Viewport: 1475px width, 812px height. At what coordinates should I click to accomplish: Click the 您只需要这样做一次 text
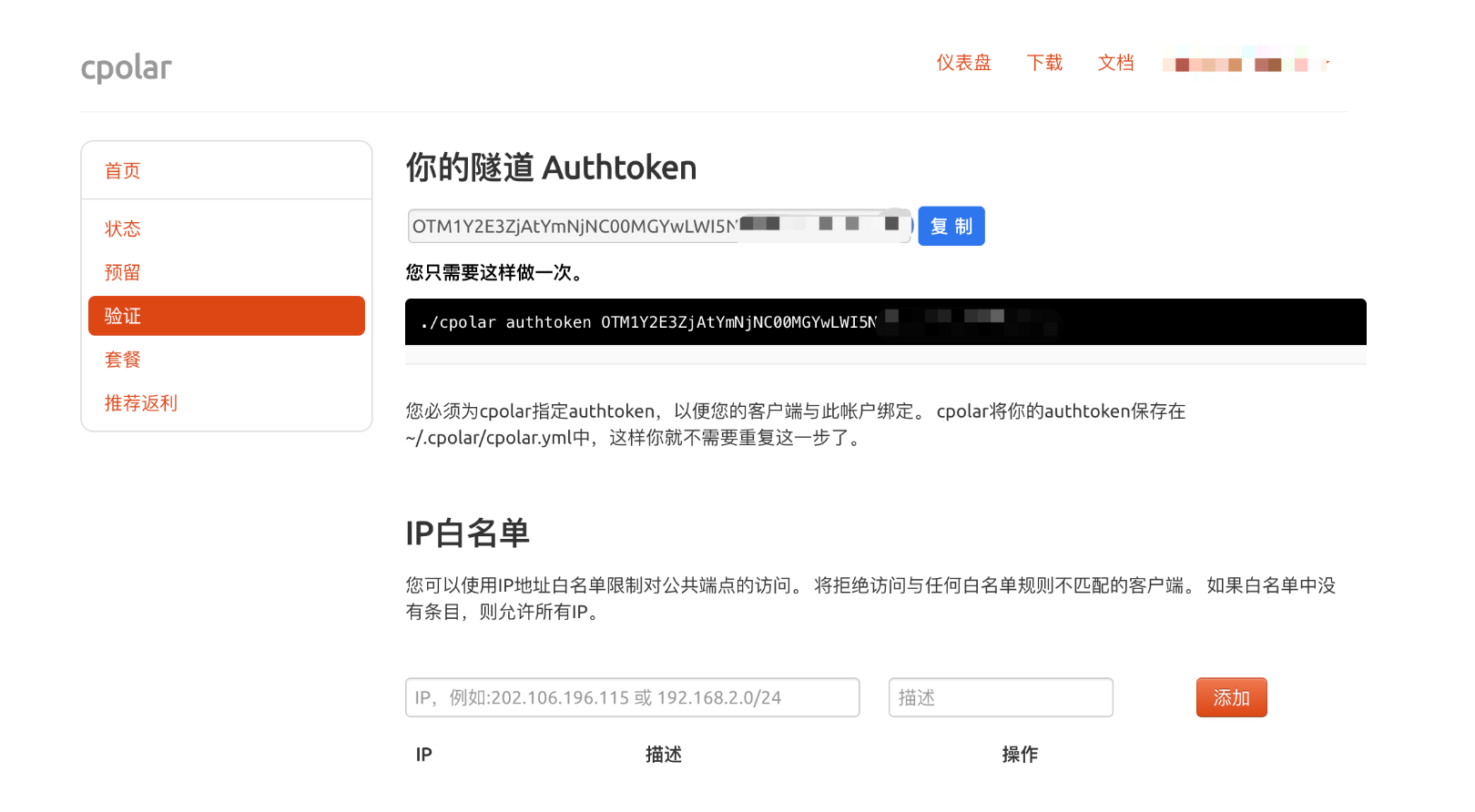tap(494, 272)
